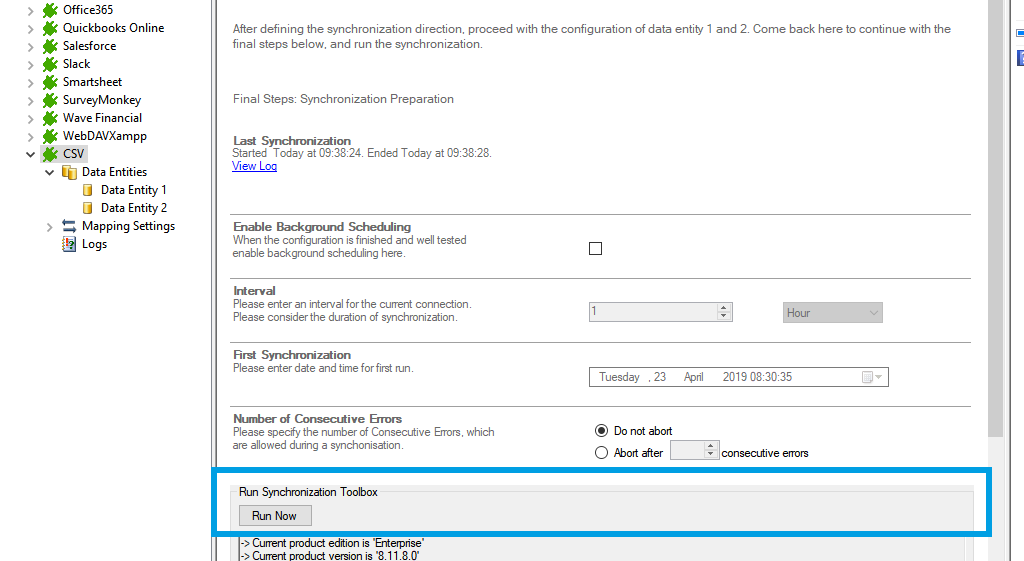This screenshot has height=561, width=1024.
Task: Enable the Background Scheduling checkbox
Action: tap(596, 249)
